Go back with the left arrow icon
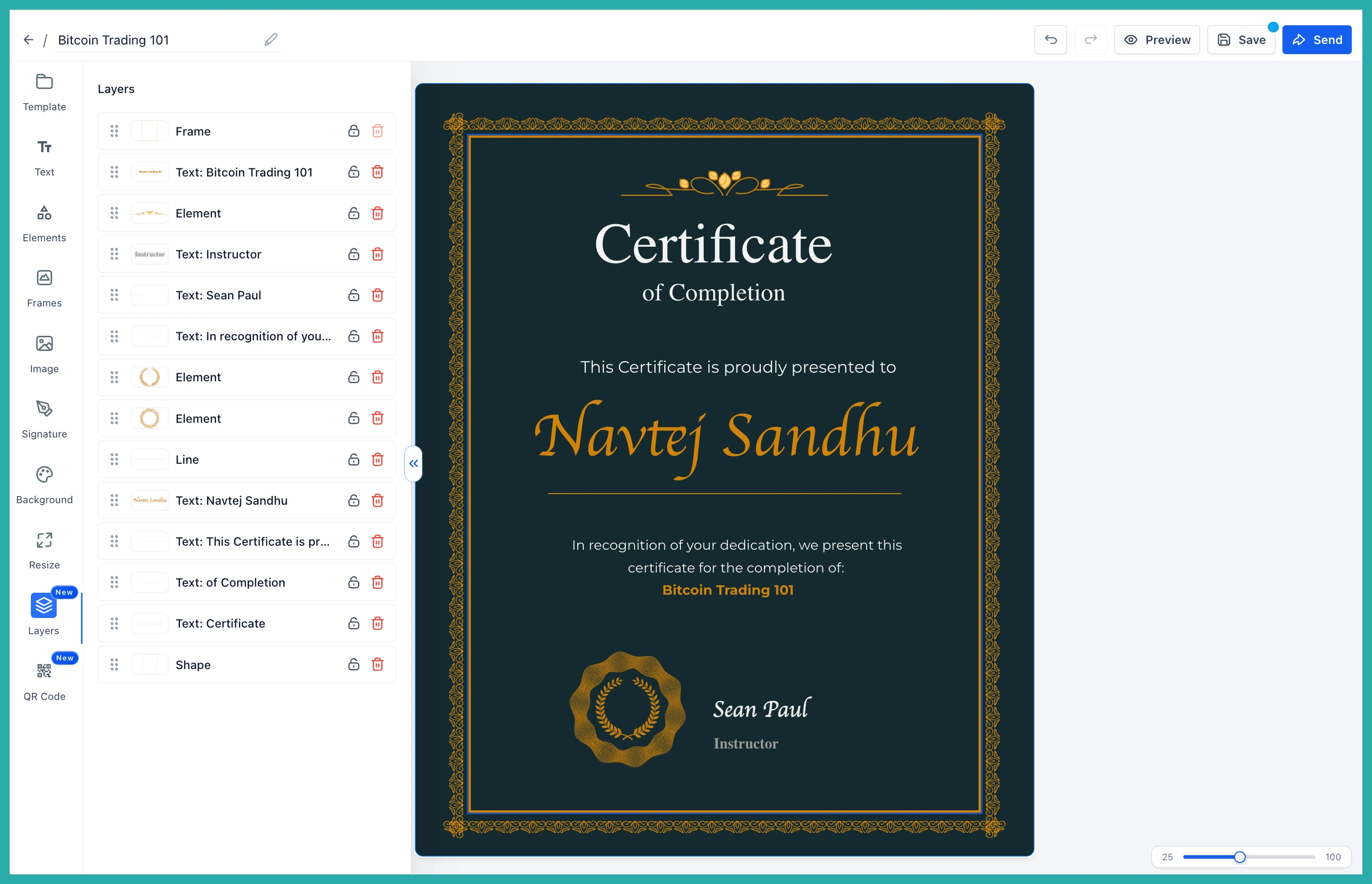This screenshot has width=1372, height=884. coord(28,39)
